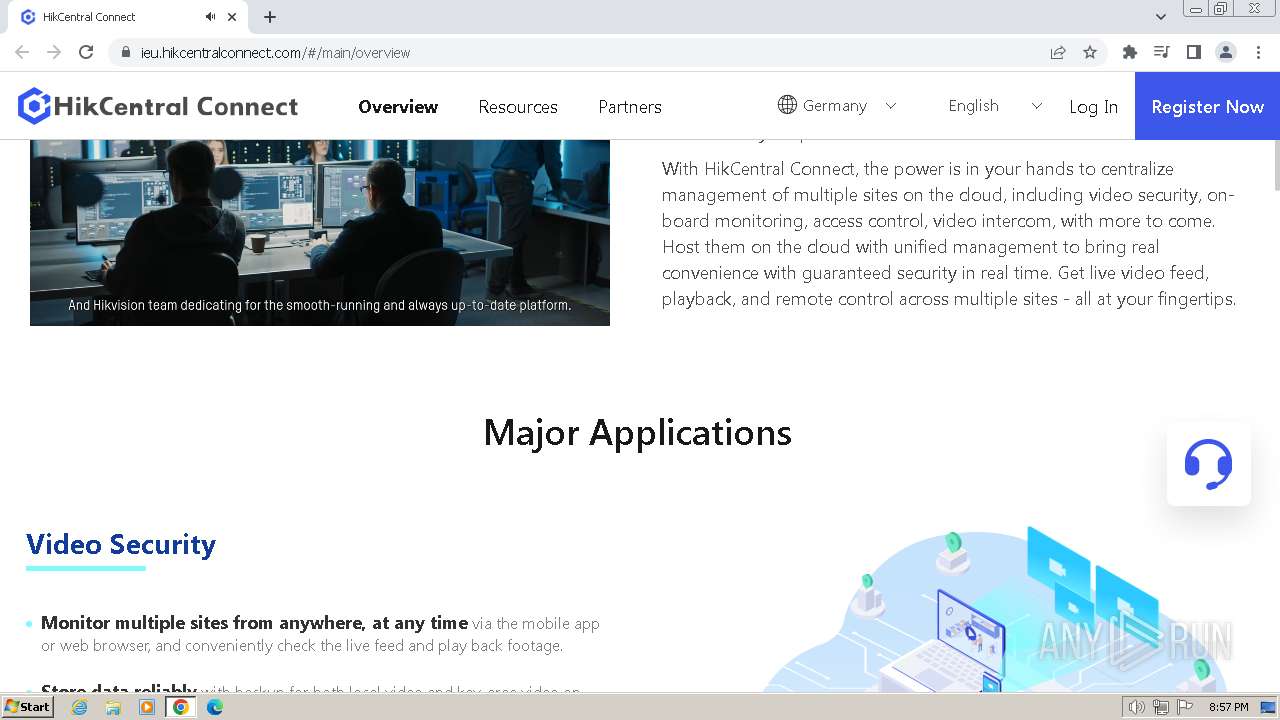Viewport: 1280px width, 720px height.
Task: Open a new browser tab
Action: [x=270, y=17]
